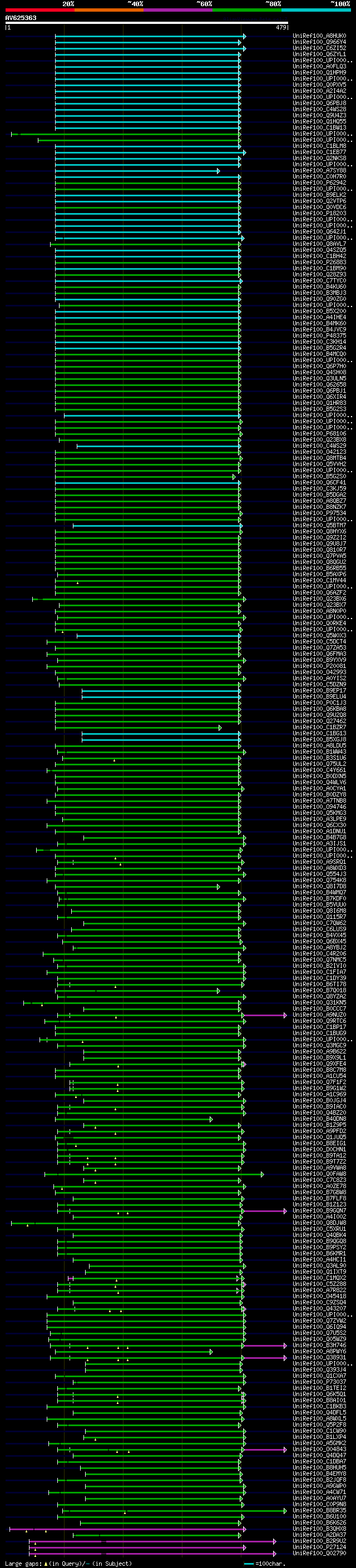Select label UniRef100_C1EB77

click(x=319, y=152)
